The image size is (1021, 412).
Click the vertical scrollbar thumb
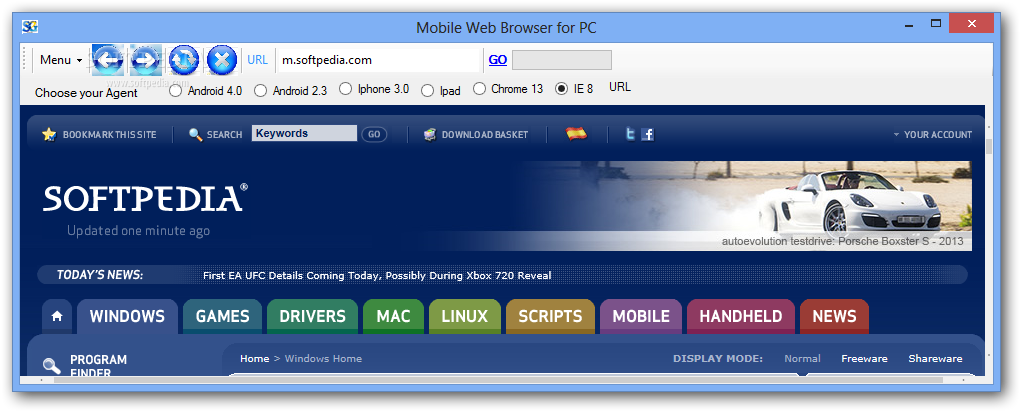click(989, 146)
